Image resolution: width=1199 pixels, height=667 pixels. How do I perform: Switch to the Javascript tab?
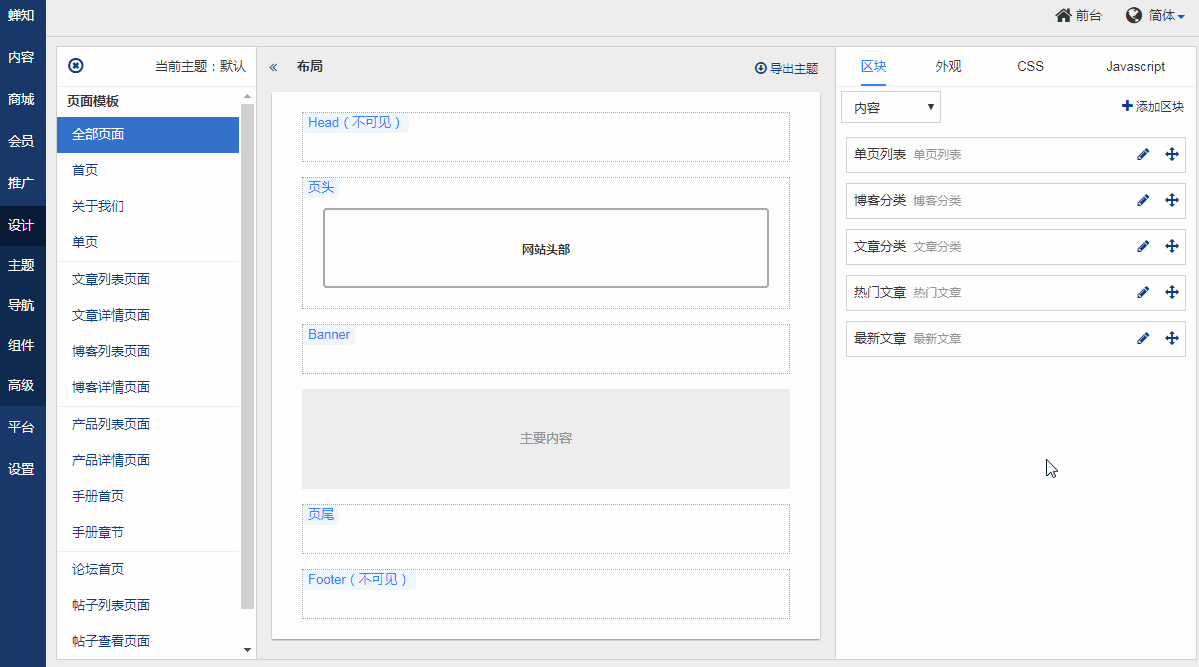point(1135,67)
